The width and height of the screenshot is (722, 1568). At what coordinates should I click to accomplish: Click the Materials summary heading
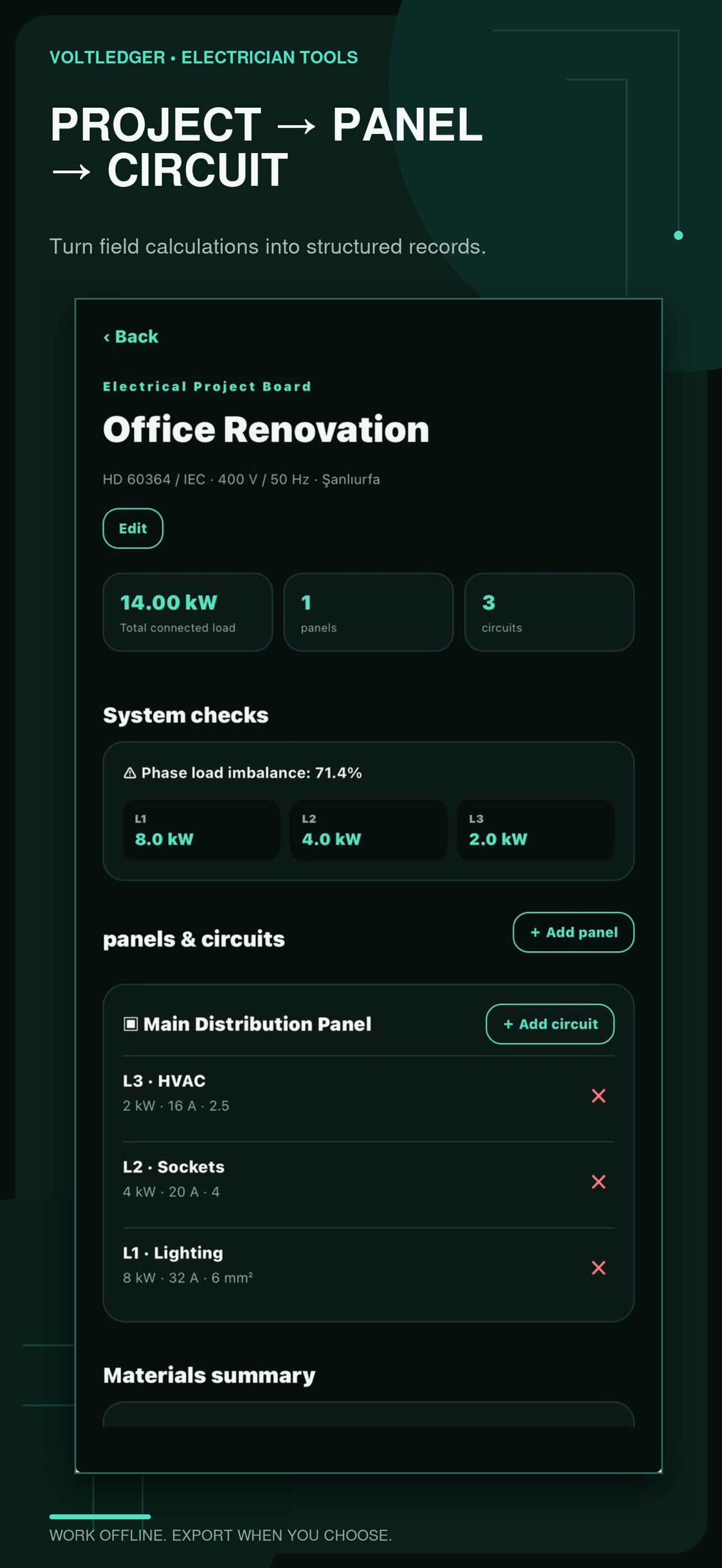click(209, 1375)
